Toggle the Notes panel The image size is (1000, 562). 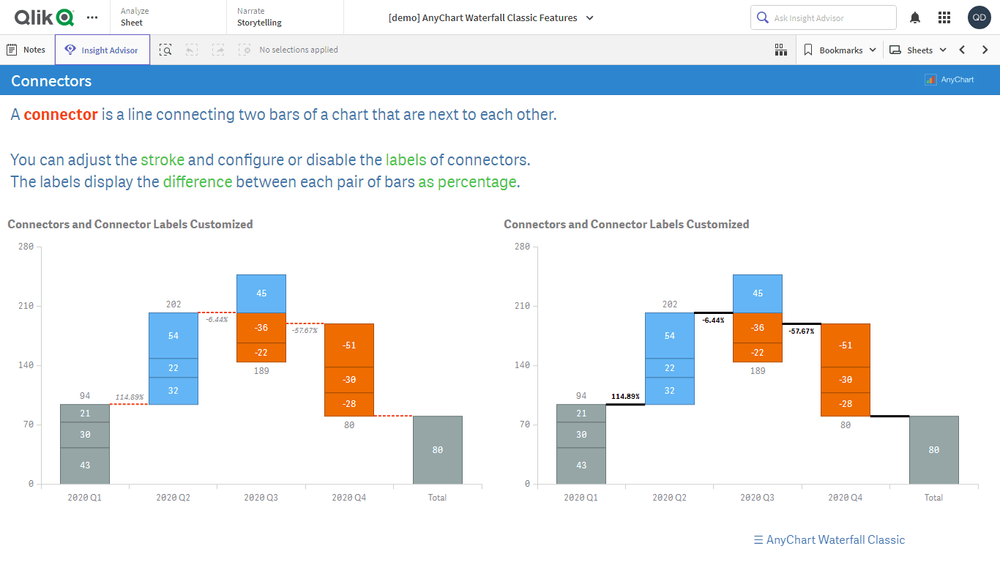[26, 50]
